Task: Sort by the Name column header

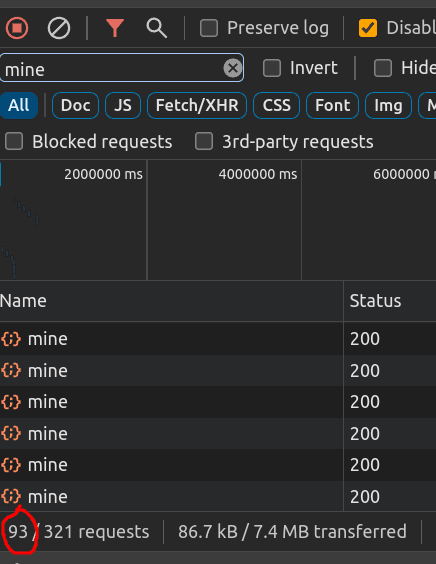Action: tap(172, 301)
